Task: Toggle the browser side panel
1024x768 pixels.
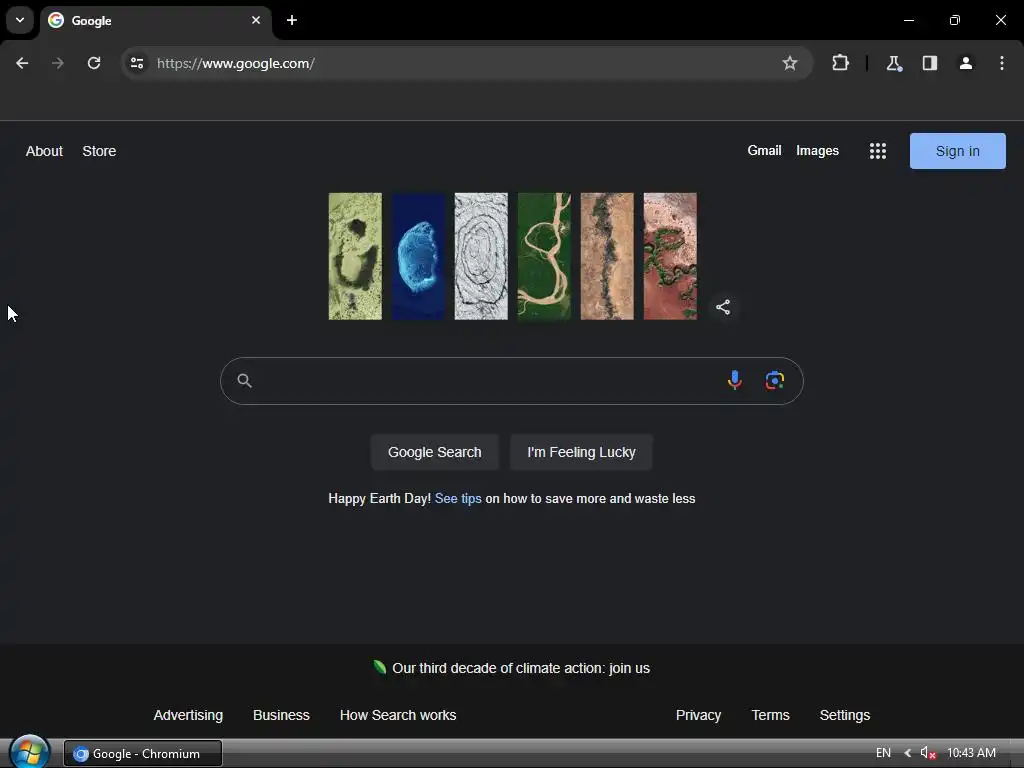Action: (930, 63)
